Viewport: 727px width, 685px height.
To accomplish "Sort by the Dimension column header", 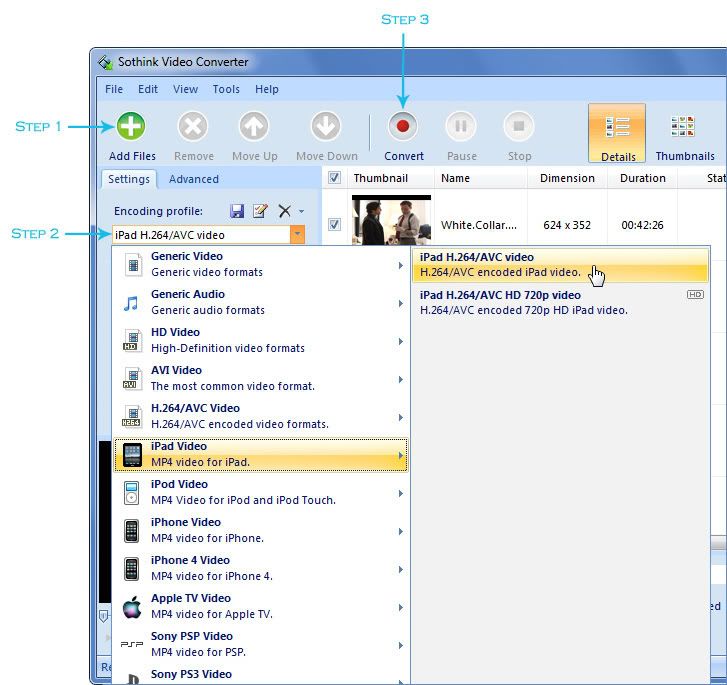I will pyautogui.click(x=567, y=178).
